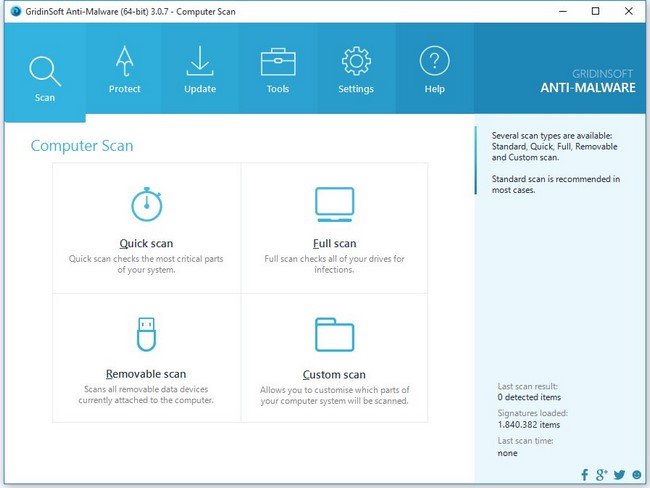
Task: Click the GRIDINSOFT ANTI-MALWARE logo text
Action: point(587,81)
